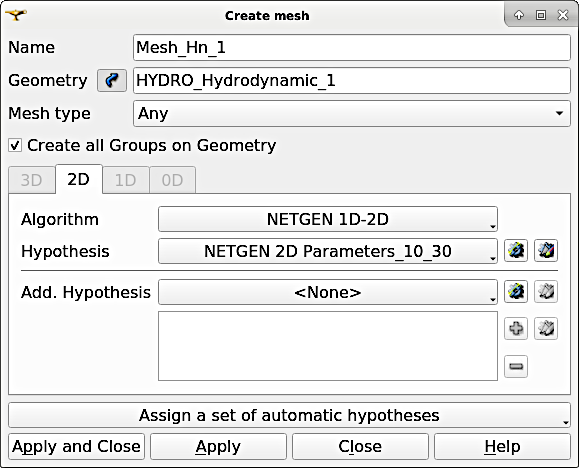The width and height of the screenshot is (579, 468).
Task: Shade the window with the up-arrow button
Action: (519, 15)
